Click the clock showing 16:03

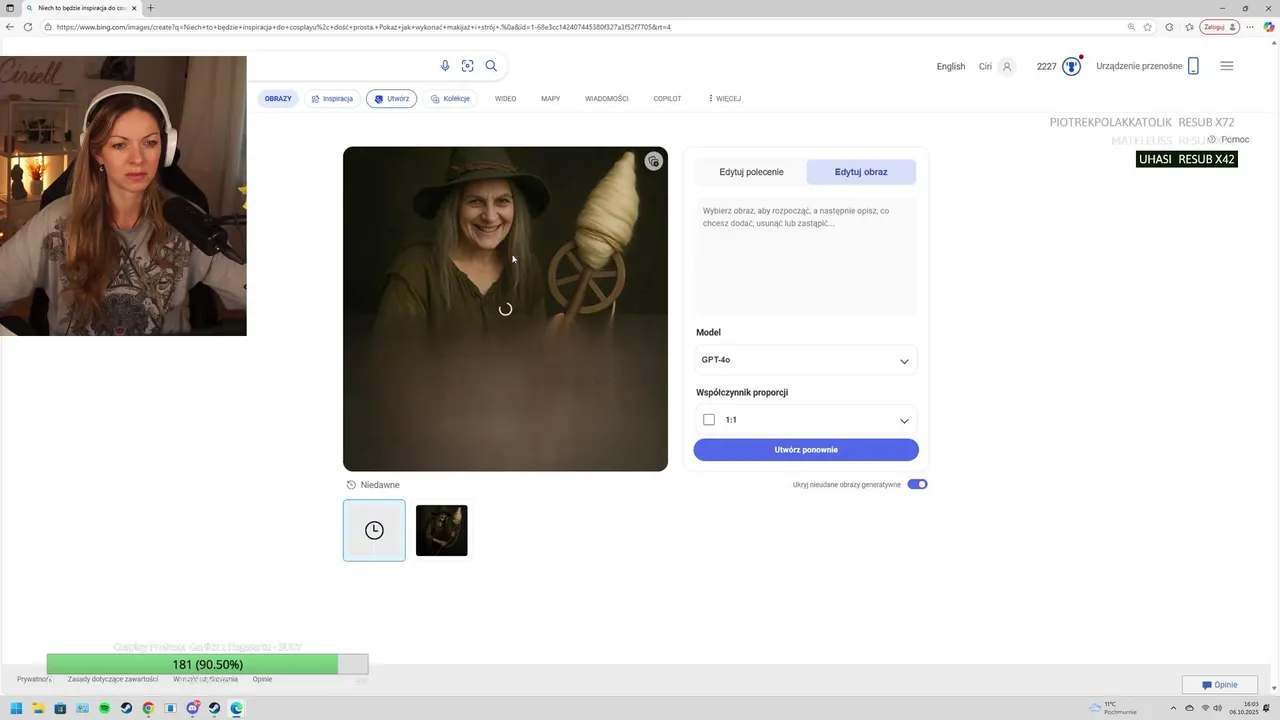click(x=1244, y=708)
